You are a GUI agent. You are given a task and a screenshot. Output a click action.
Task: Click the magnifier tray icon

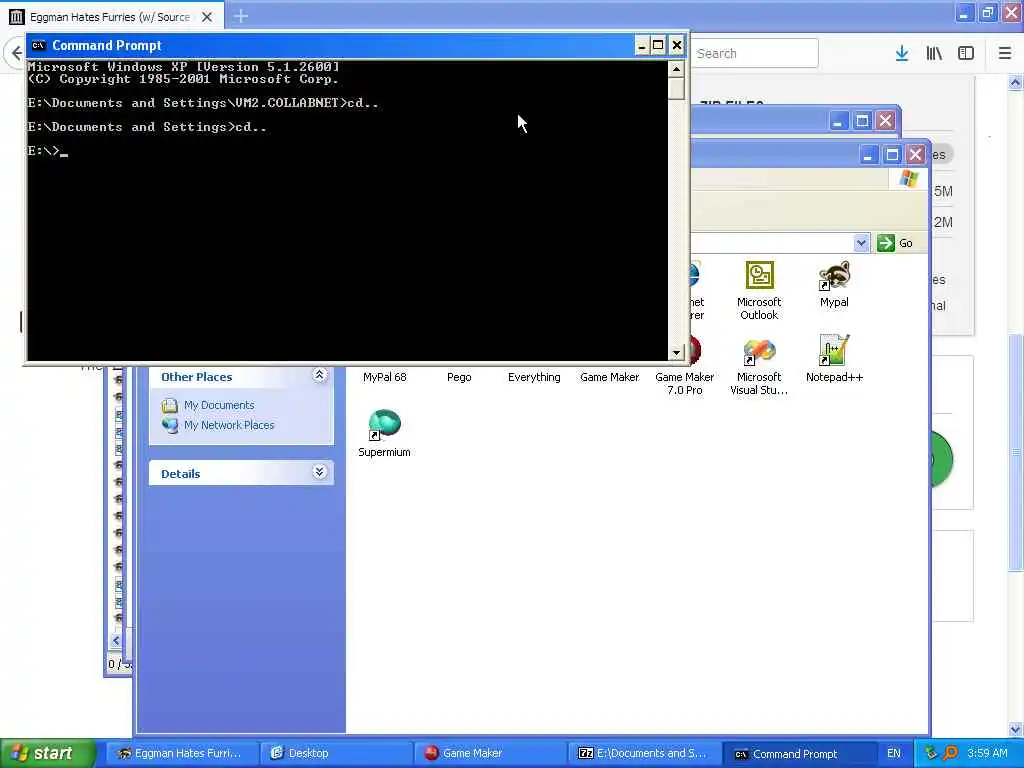pyautogui.click(x=950, y=753)
